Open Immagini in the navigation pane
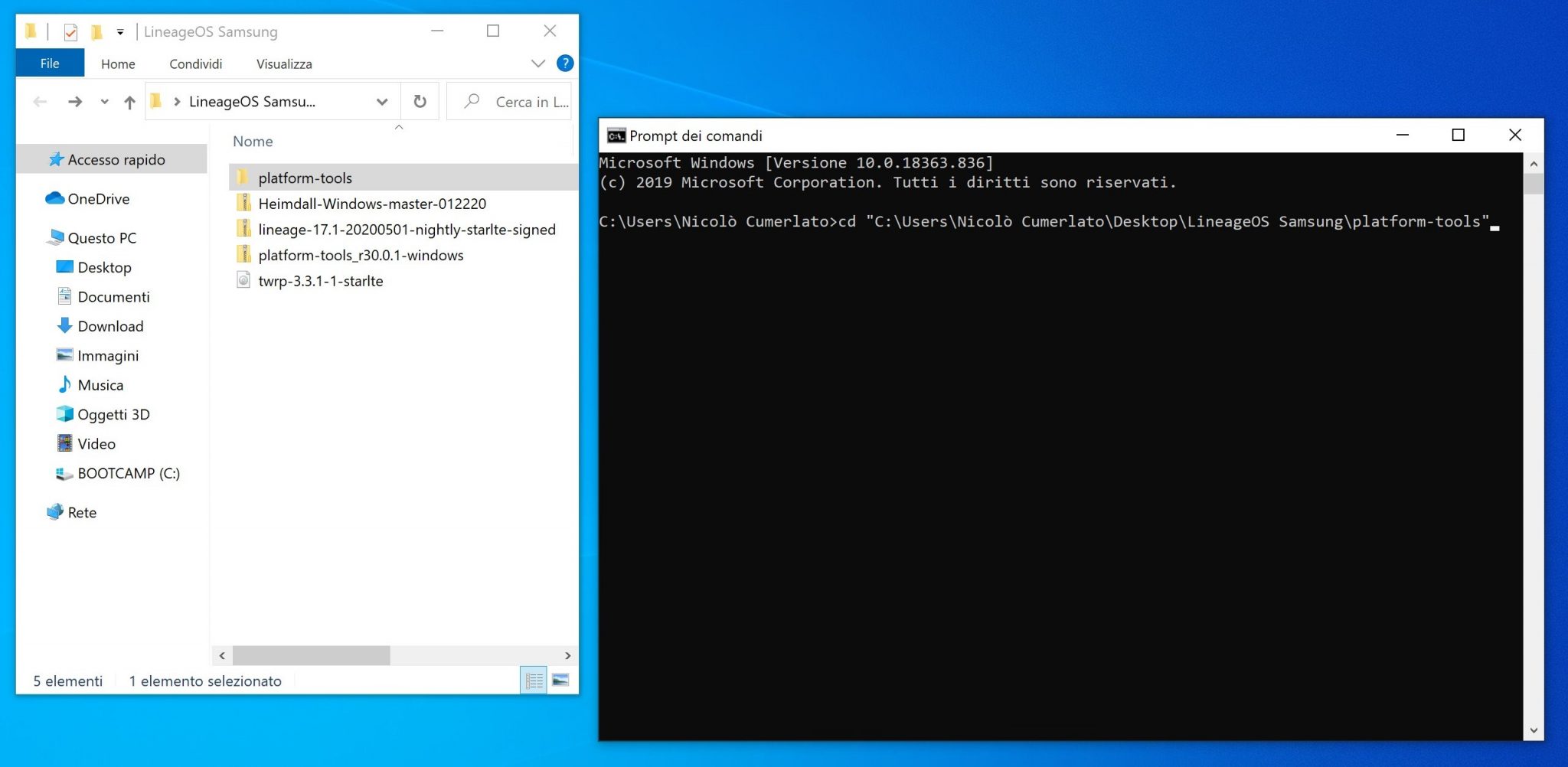Image resolution: width=1568 pixels, height=767 pixels. 108,355
